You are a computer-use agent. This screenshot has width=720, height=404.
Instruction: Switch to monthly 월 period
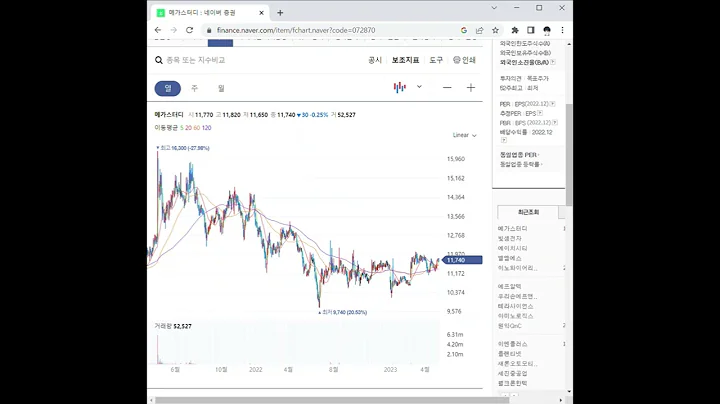[221, 88]
